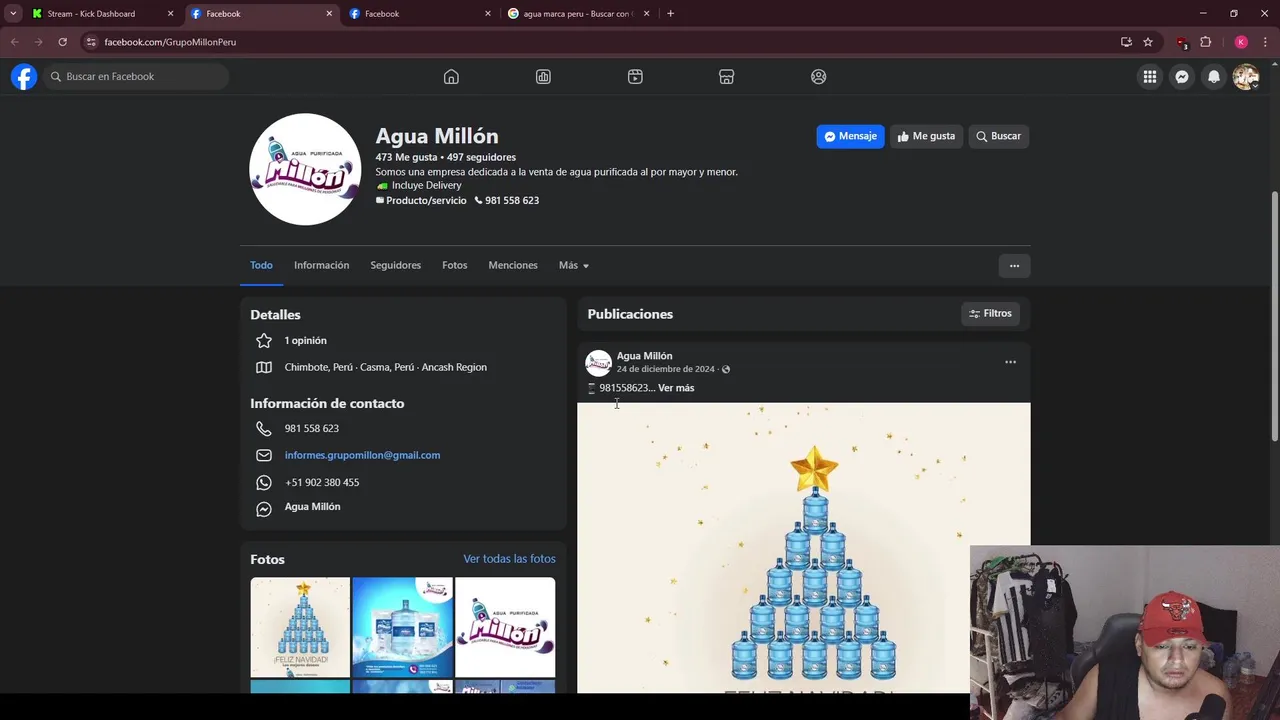Open the Chrome extensions puzzle icon
The image size is (1280, 720).
[x=1206, y=42]
